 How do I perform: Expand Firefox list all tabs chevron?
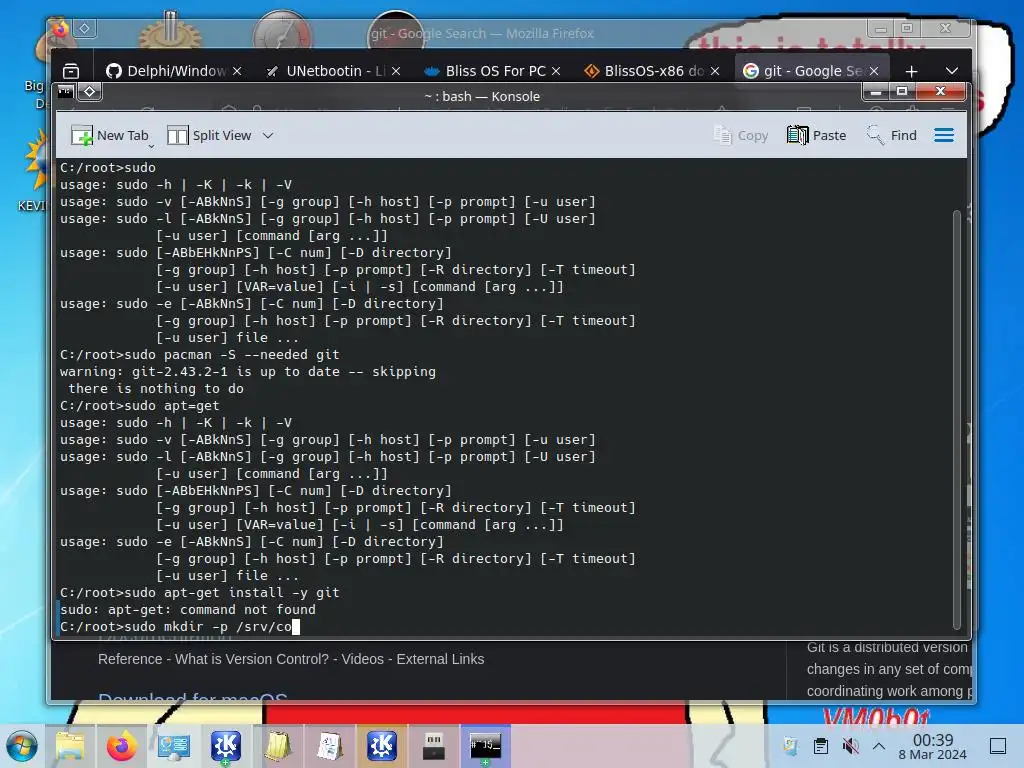coord(952,71)
